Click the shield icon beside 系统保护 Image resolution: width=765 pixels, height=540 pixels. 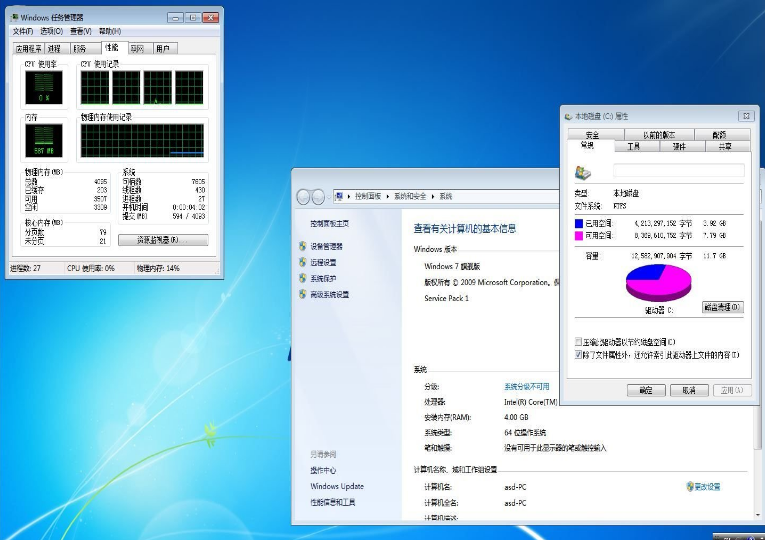pyautogui.click(x=302, y=278)
